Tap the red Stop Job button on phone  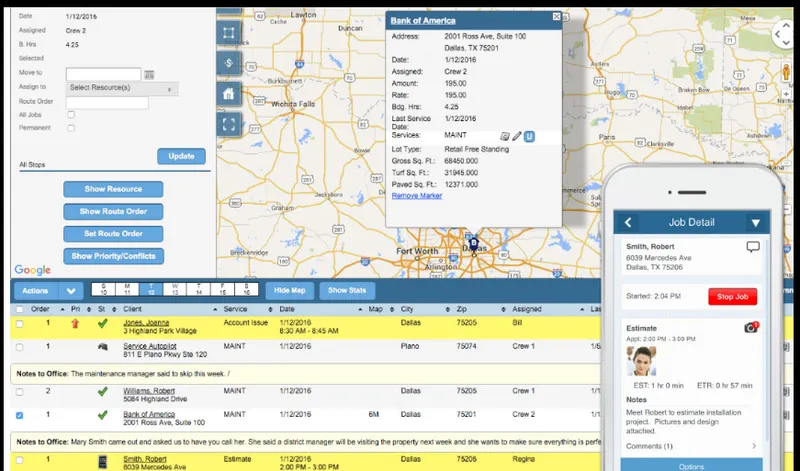733,296
